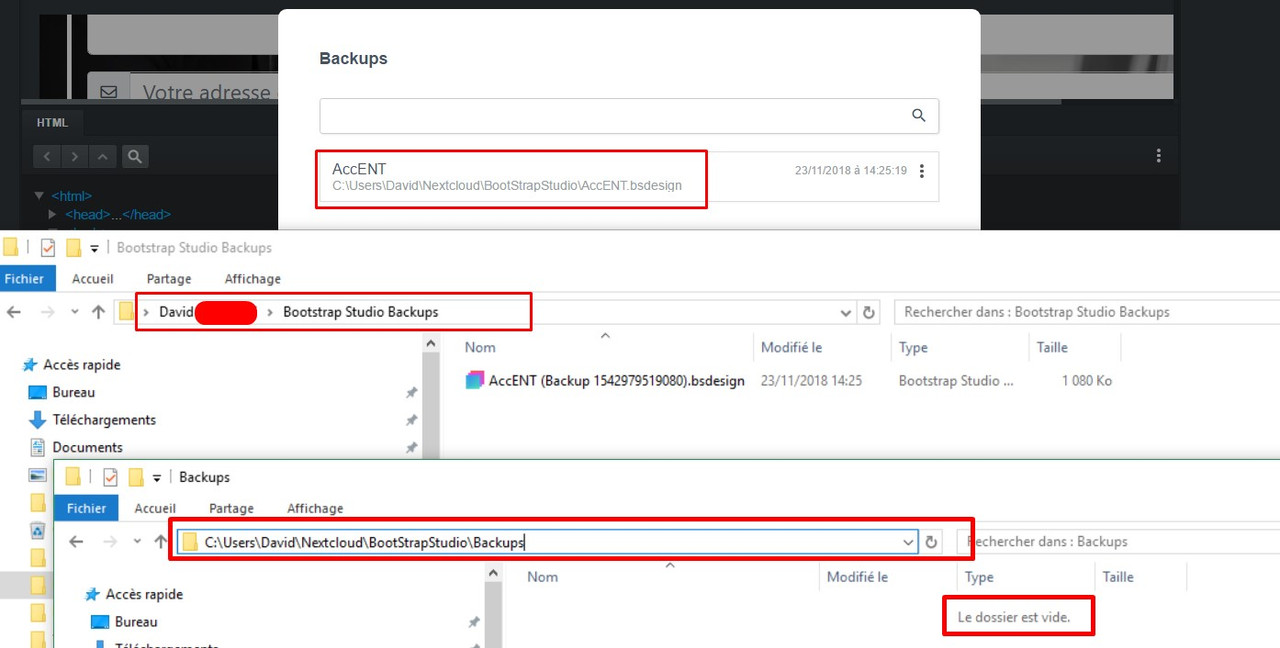Click Bootstrap Studio Backups breadcrumb segment
This screenshot has width=1280, height=648.
coord(360,312)
